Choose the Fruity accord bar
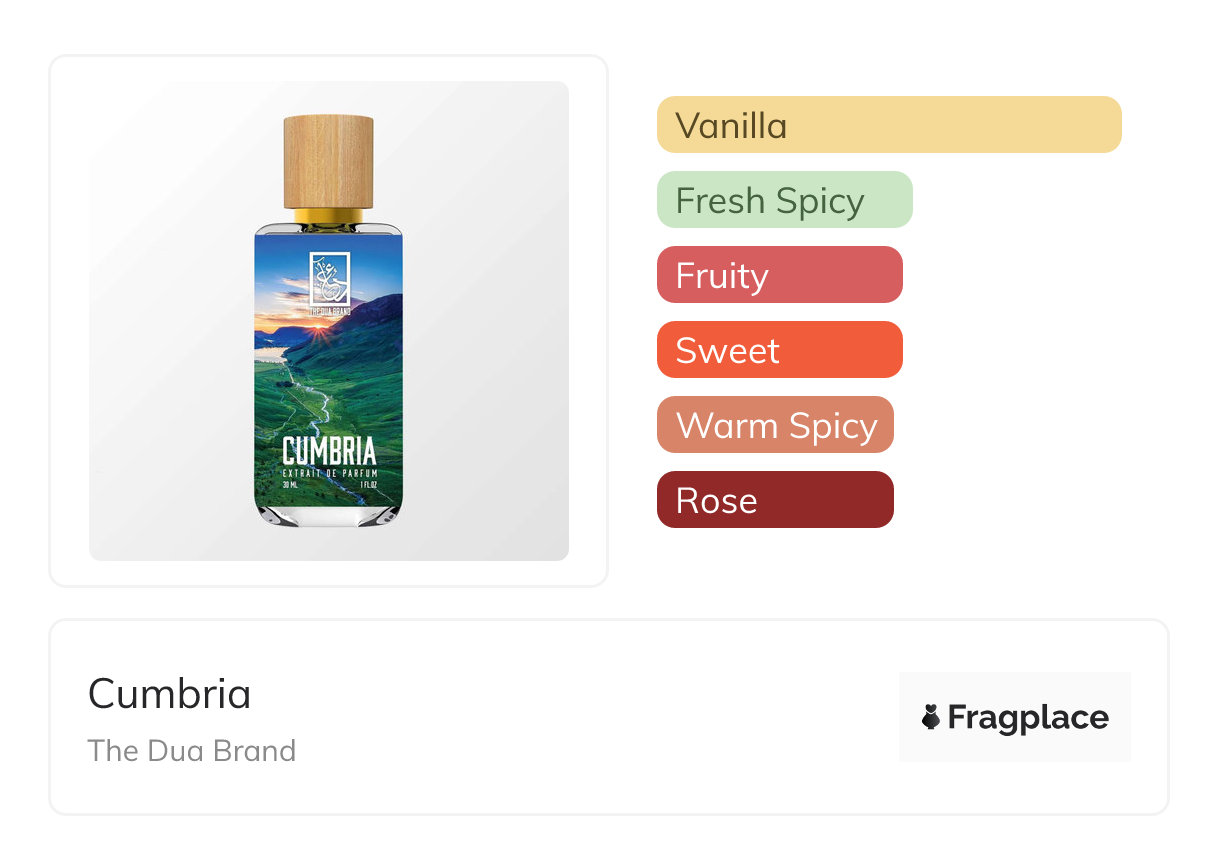The height and width of the screenshot is (864, 1218). pos(779,275)
